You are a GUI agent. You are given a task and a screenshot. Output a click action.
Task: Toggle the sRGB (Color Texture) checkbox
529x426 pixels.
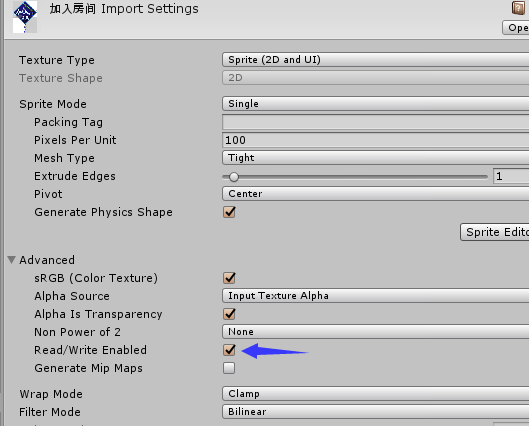229,278
